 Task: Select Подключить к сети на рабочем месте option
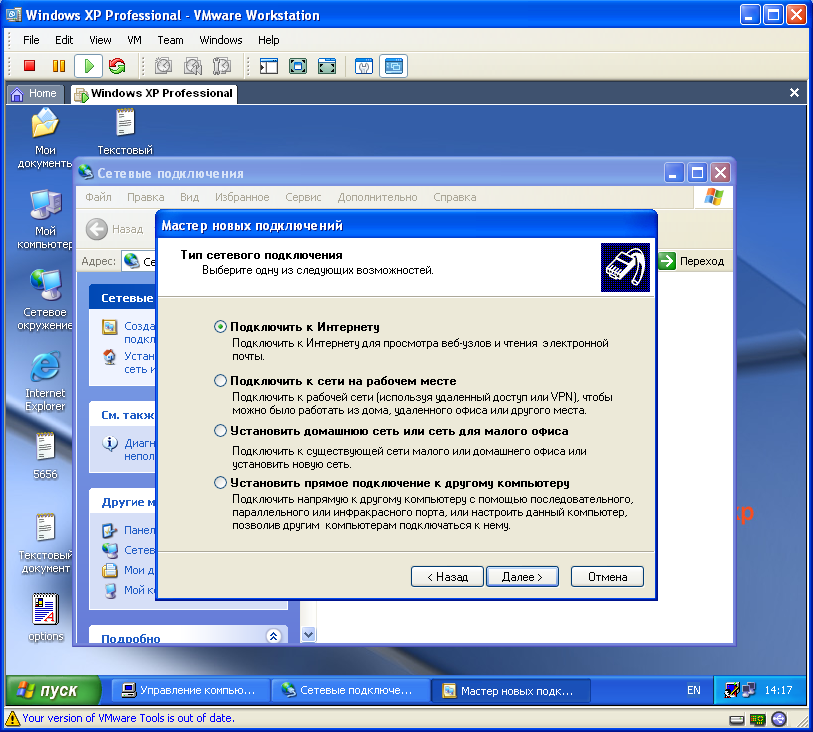(220, 381)
